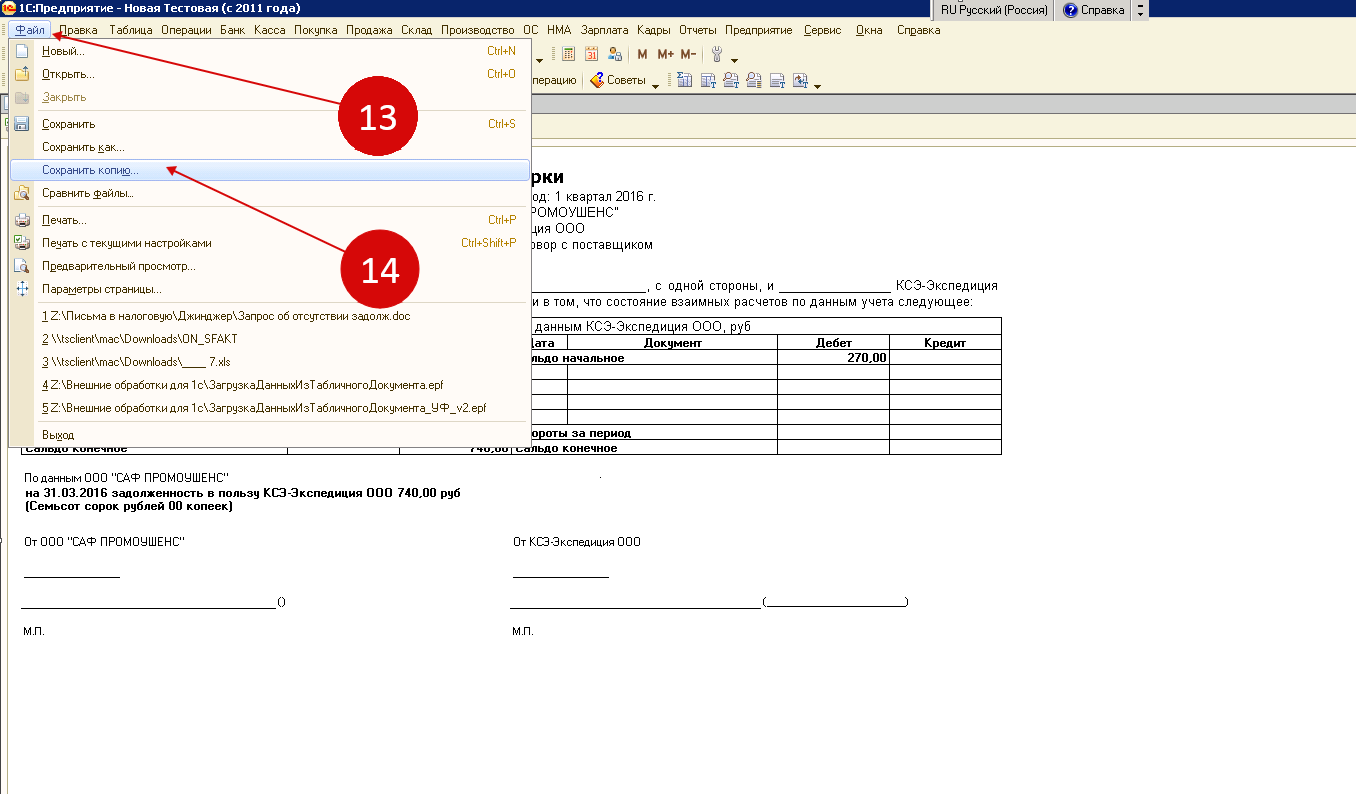Open the Сервис menu
The image size is (1356, 794).
(823, 30)
